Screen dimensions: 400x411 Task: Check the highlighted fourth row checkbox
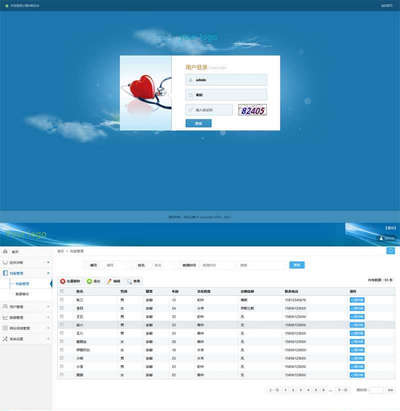[62, 324]
